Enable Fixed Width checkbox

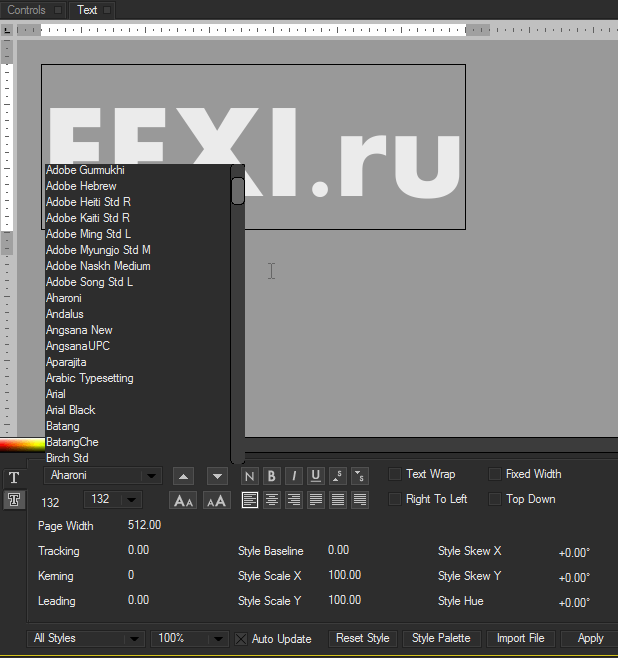495,474
